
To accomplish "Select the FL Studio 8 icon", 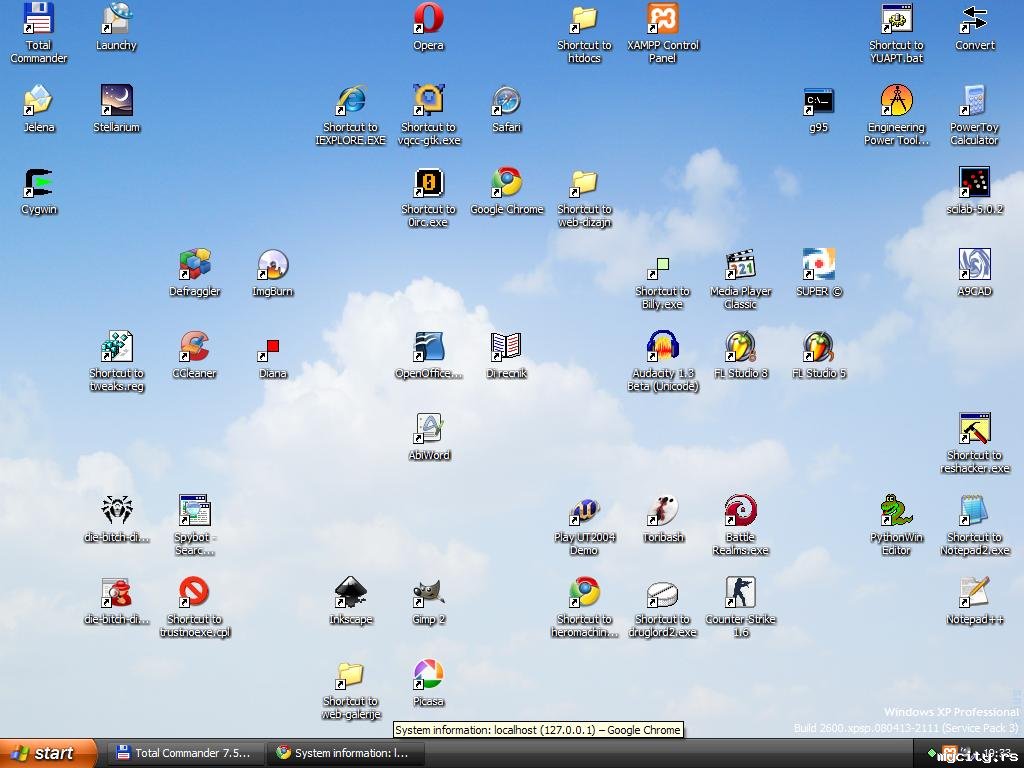I will 740,347.
